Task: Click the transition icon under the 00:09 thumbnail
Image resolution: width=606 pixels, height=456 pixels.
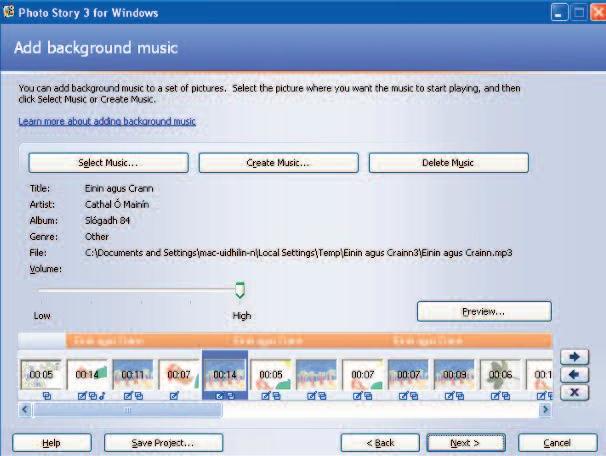Action: (x=460, y=396)
